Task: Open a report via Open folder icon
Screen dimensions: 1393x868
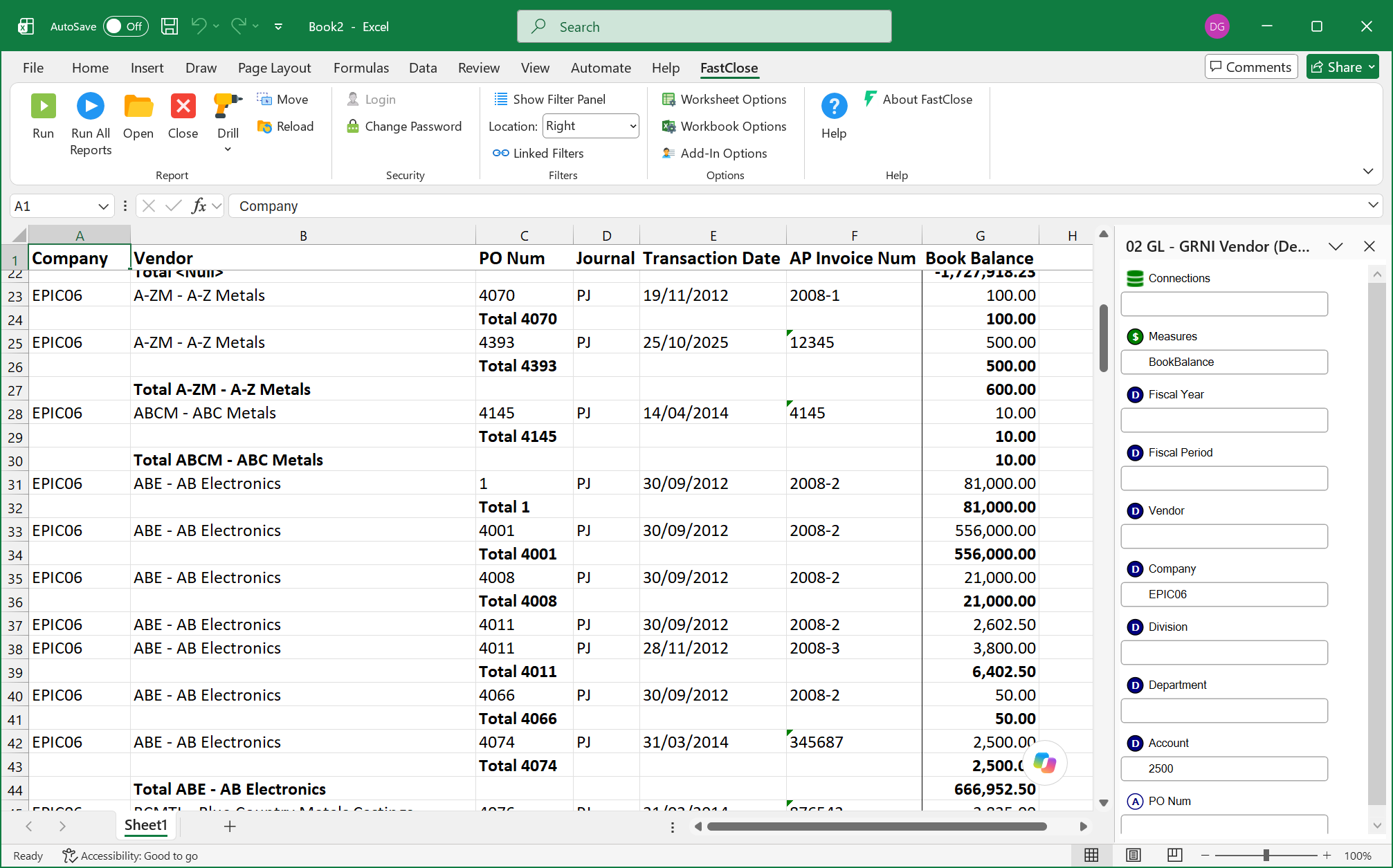Action: point(138,107)
